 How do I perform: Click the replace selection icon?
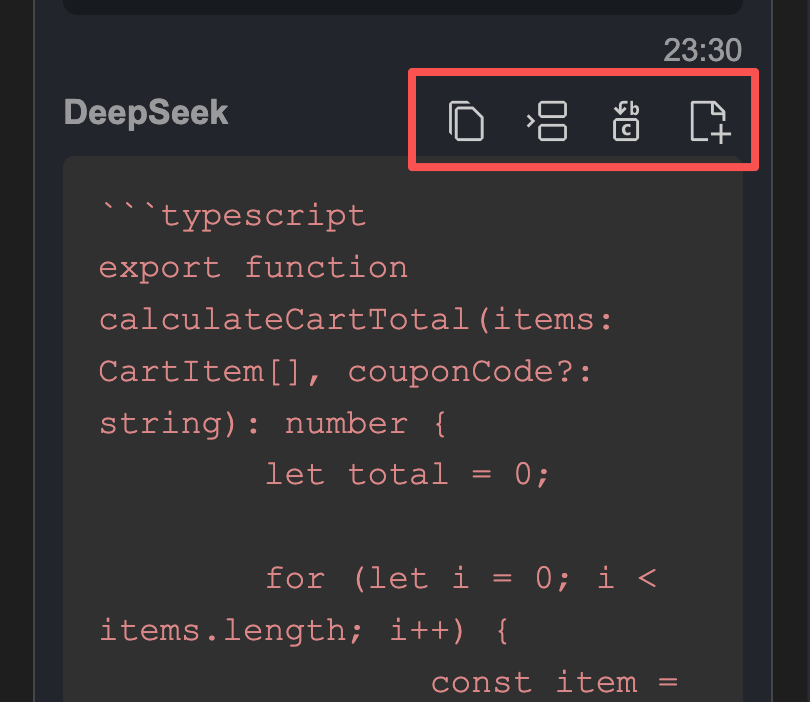coord(626,121)
